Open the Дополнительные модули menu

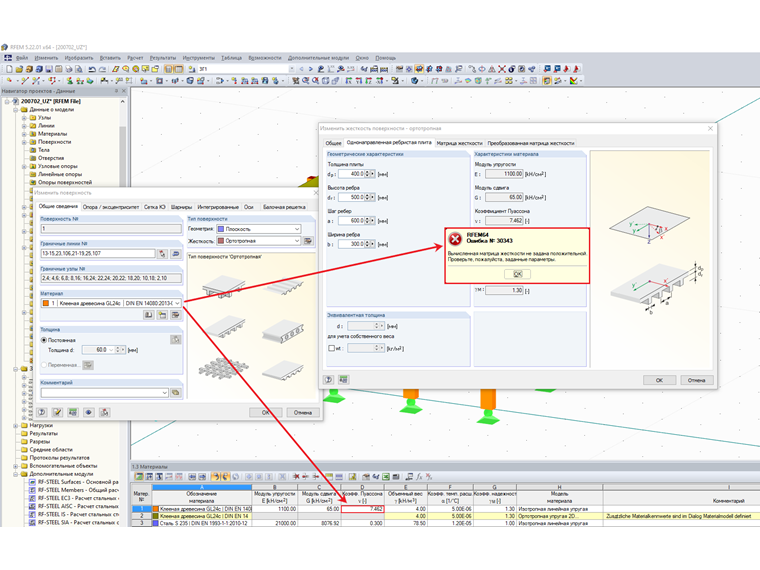click(318, 58)
